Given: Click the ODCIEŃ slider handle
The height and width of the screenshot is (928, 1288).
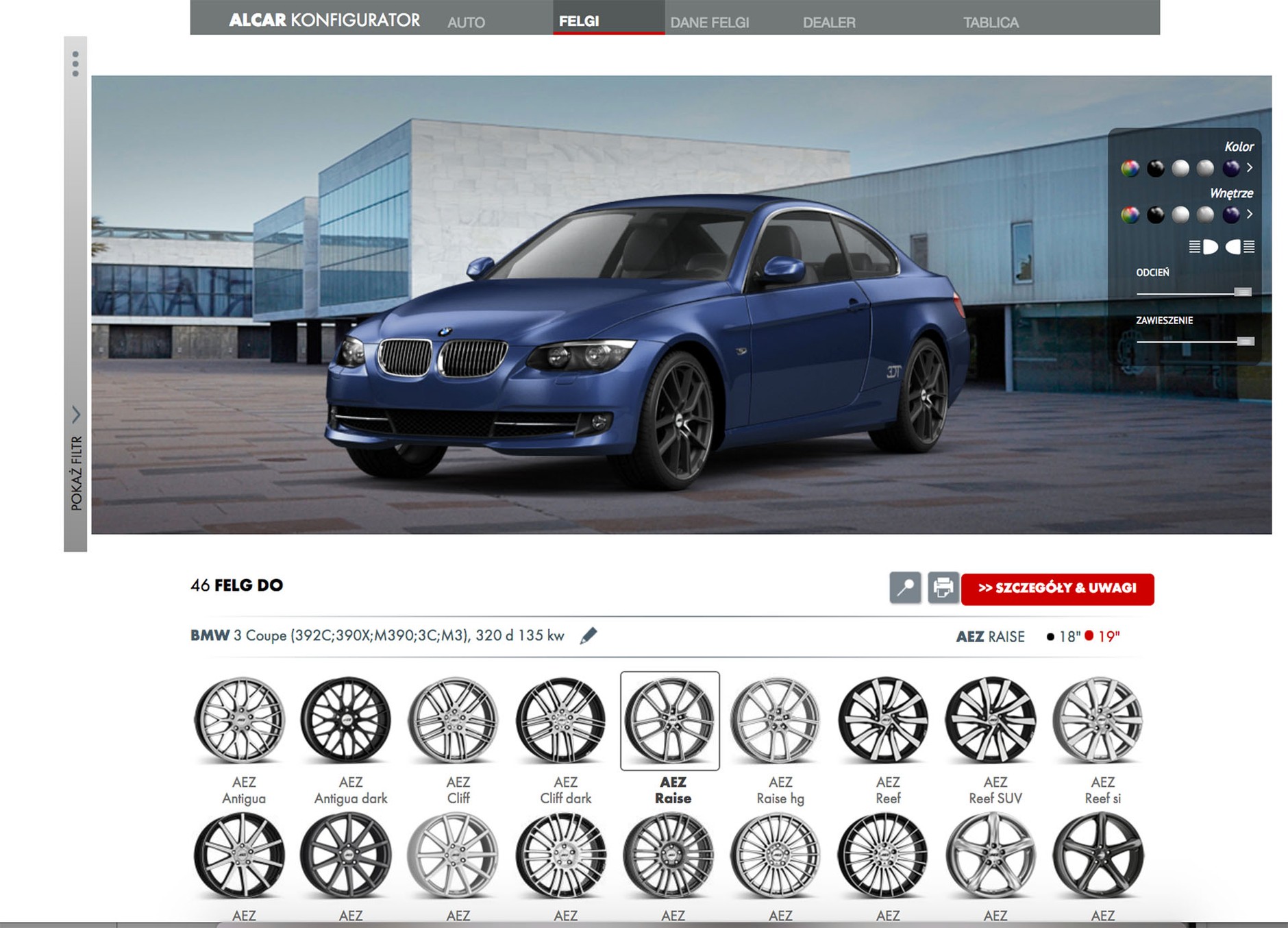Looking at the screenshot, I should point(1243,292).
